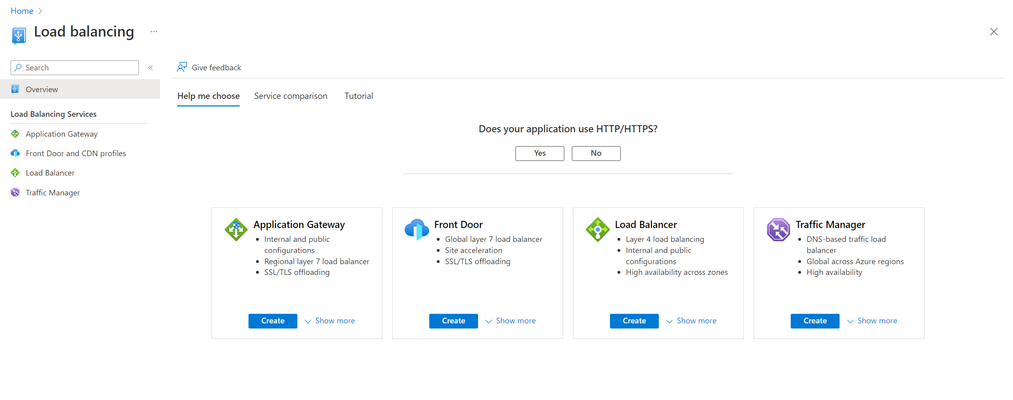Click 'Load Balancing Services' section heading

tap(54, 114)
